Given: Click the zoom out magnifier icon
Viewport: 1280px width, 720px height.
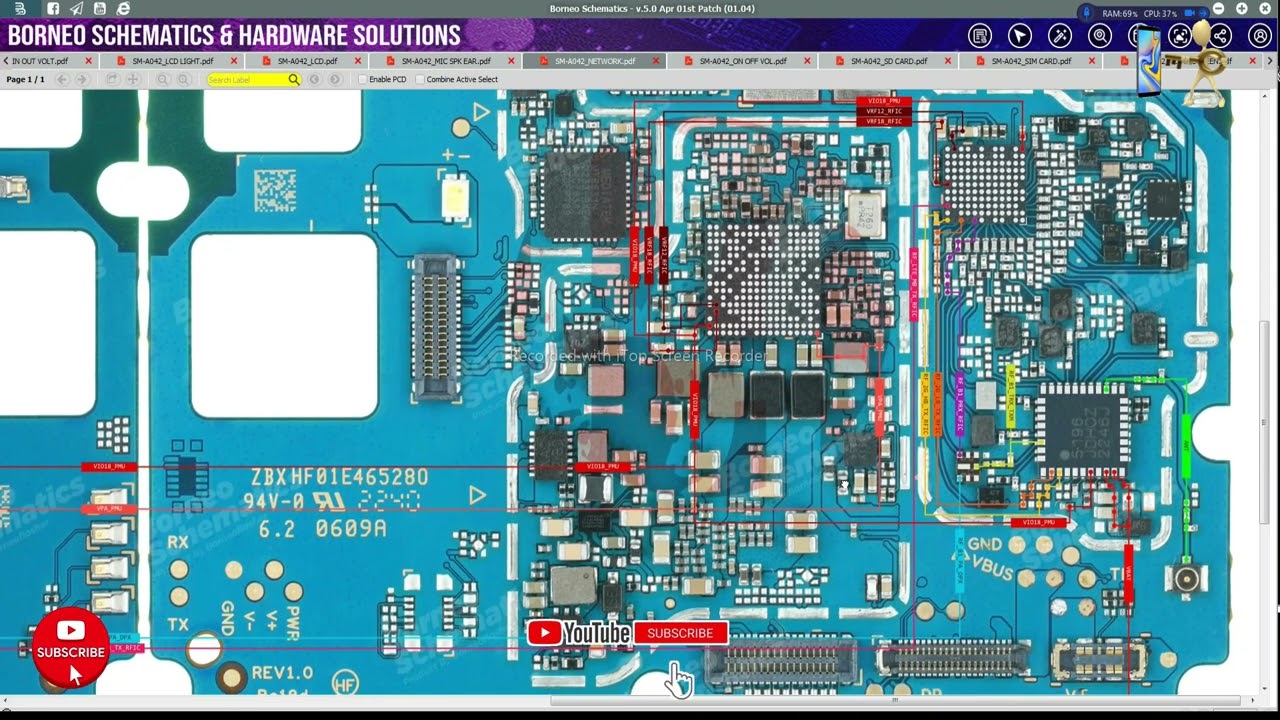Looking at the screenshot, I should coord(163,79).
